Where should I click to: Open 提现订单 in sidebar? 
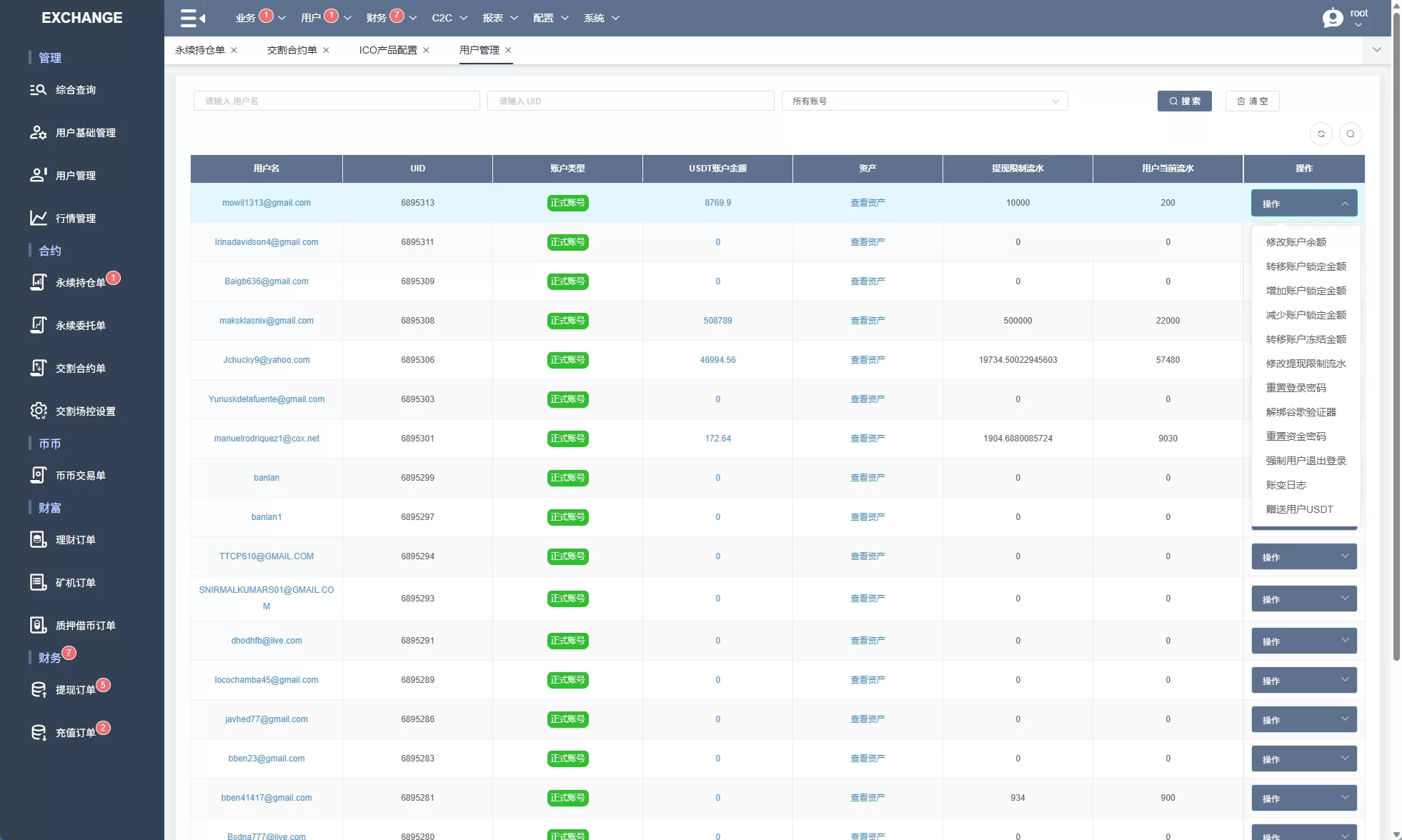[74, 689]
